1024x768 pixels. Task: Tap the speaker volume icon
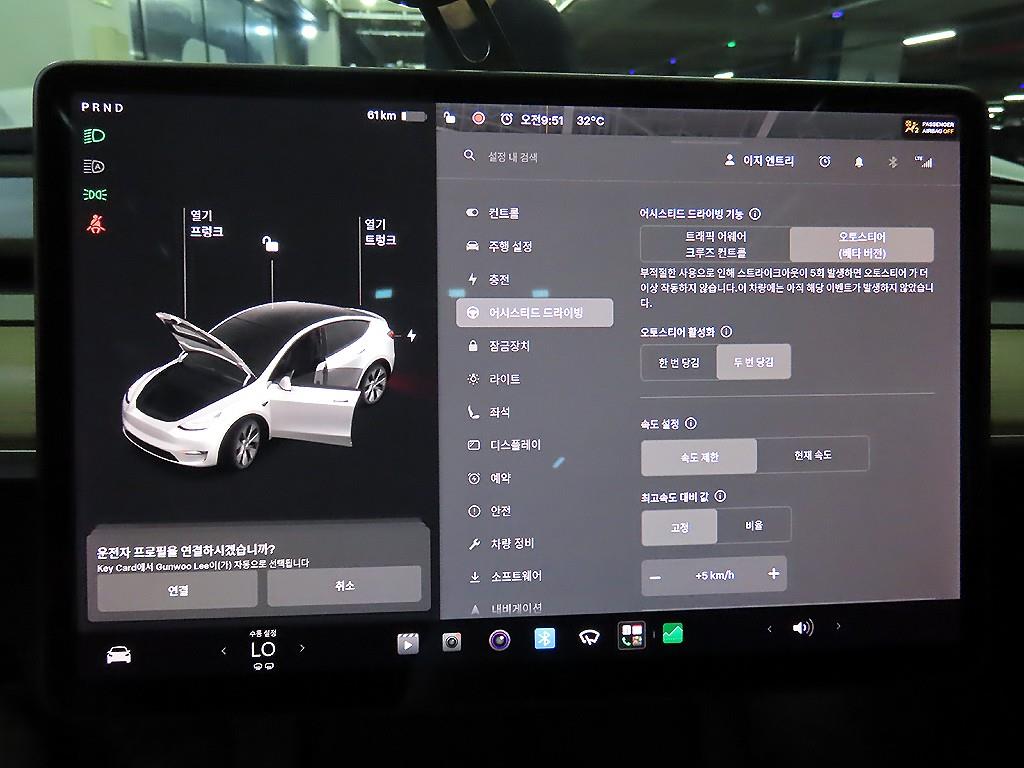pos(803,628)
